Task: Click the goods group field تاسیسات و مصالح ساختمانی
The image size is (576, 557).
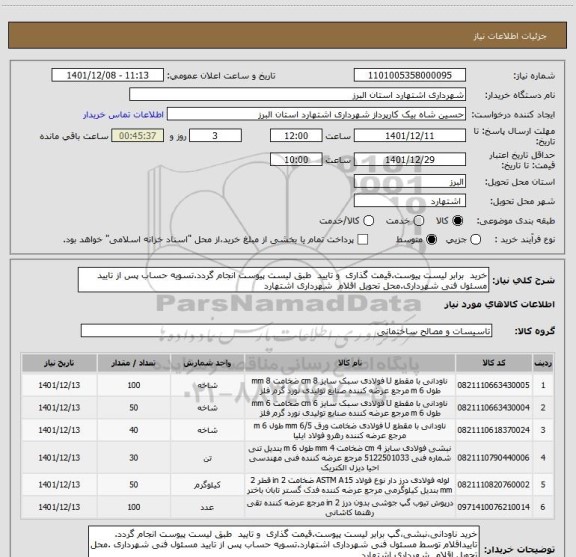Action: tap(286, 331)
